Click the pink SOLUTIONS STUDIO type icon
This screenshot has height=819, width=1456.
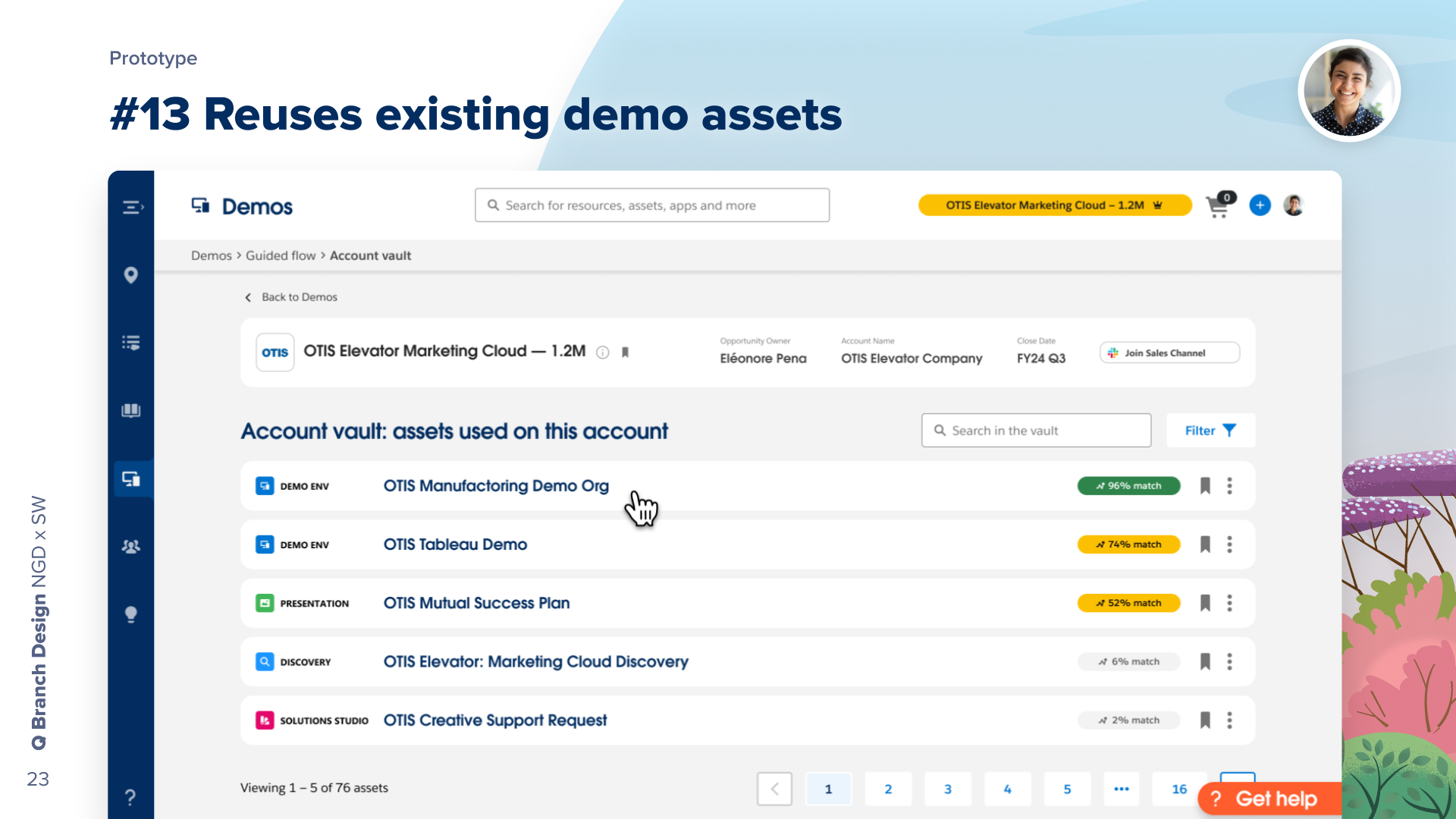(x=265, y=720)
